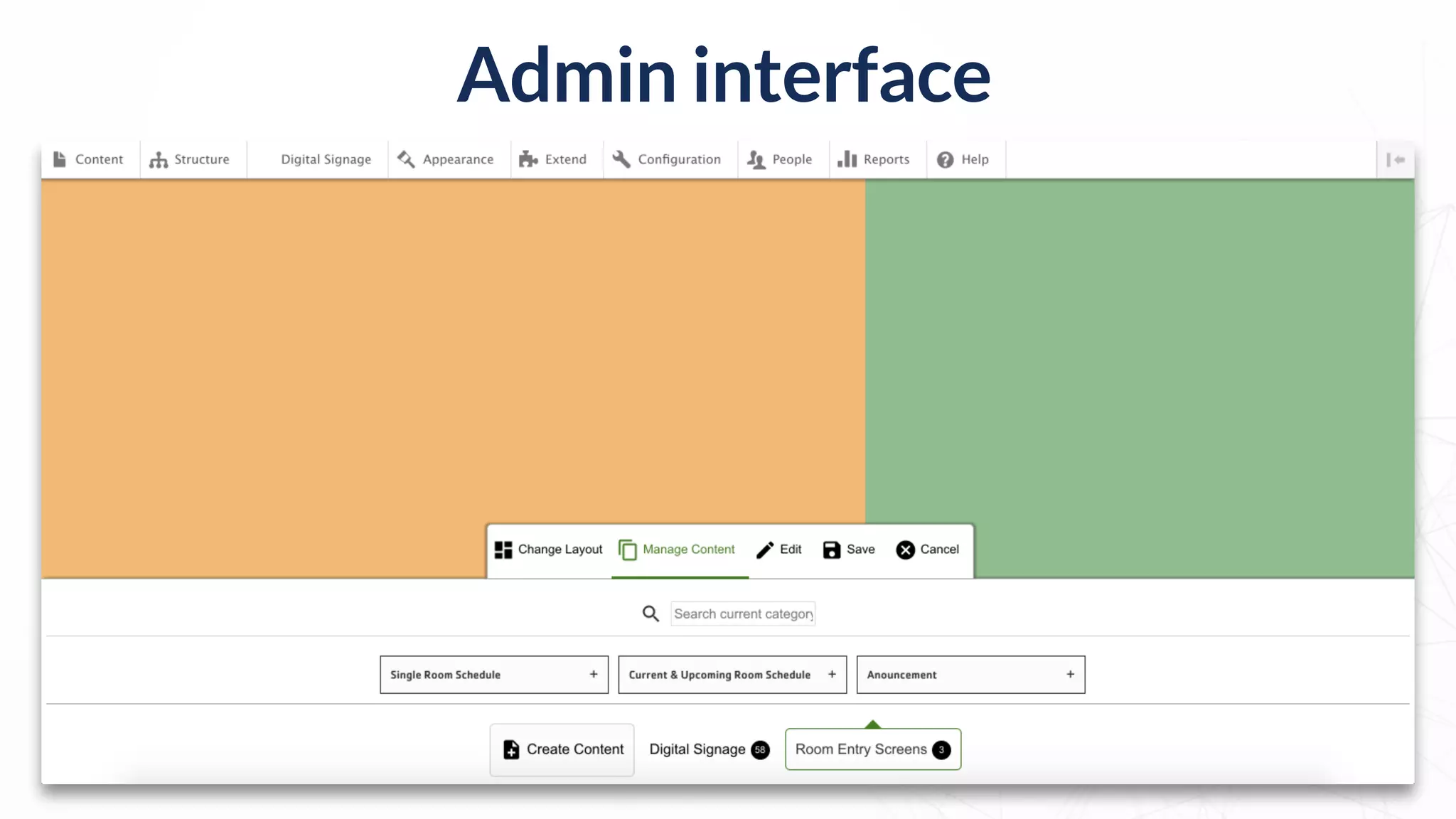Toggle toolbar orientation with arrow icon
The width and height of the screenshot is (1456, 819).
[1396, 160]
